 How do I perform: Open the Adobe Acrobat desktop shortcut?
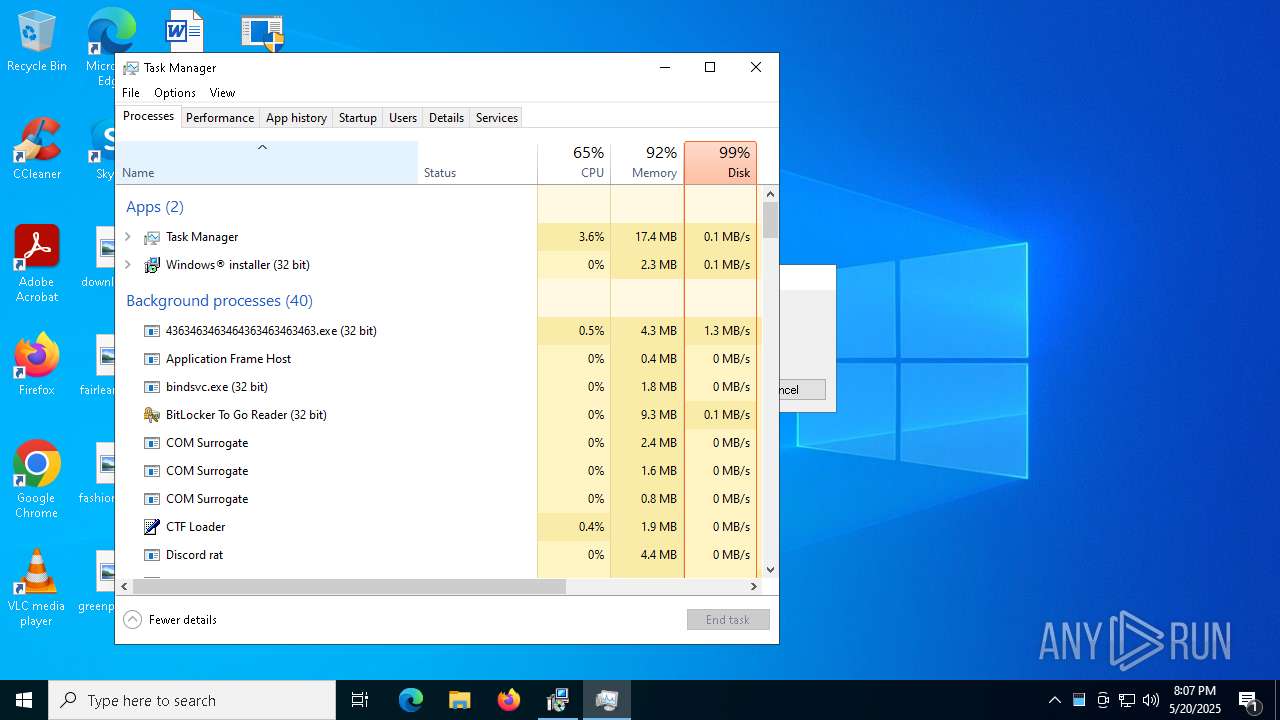click(37, 264)
